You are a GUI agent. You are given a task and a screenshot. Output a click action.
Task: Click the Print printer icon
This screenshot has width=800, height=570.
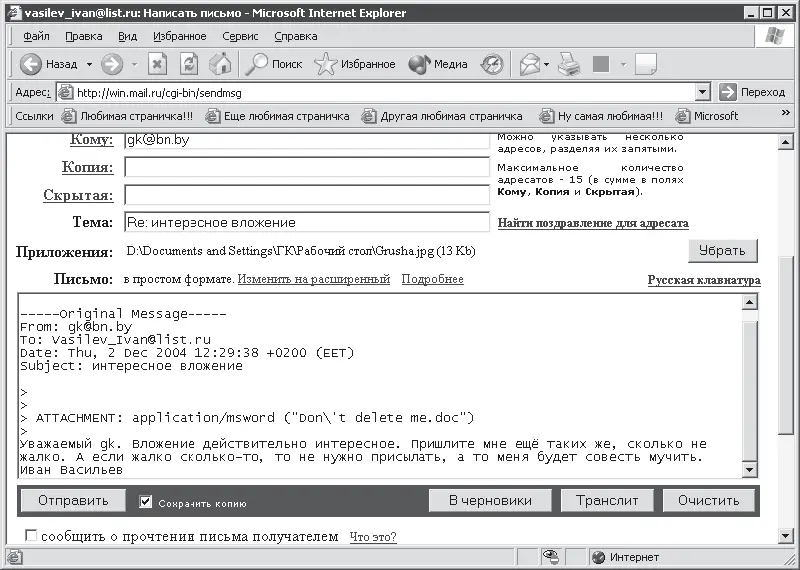point(569,64)
